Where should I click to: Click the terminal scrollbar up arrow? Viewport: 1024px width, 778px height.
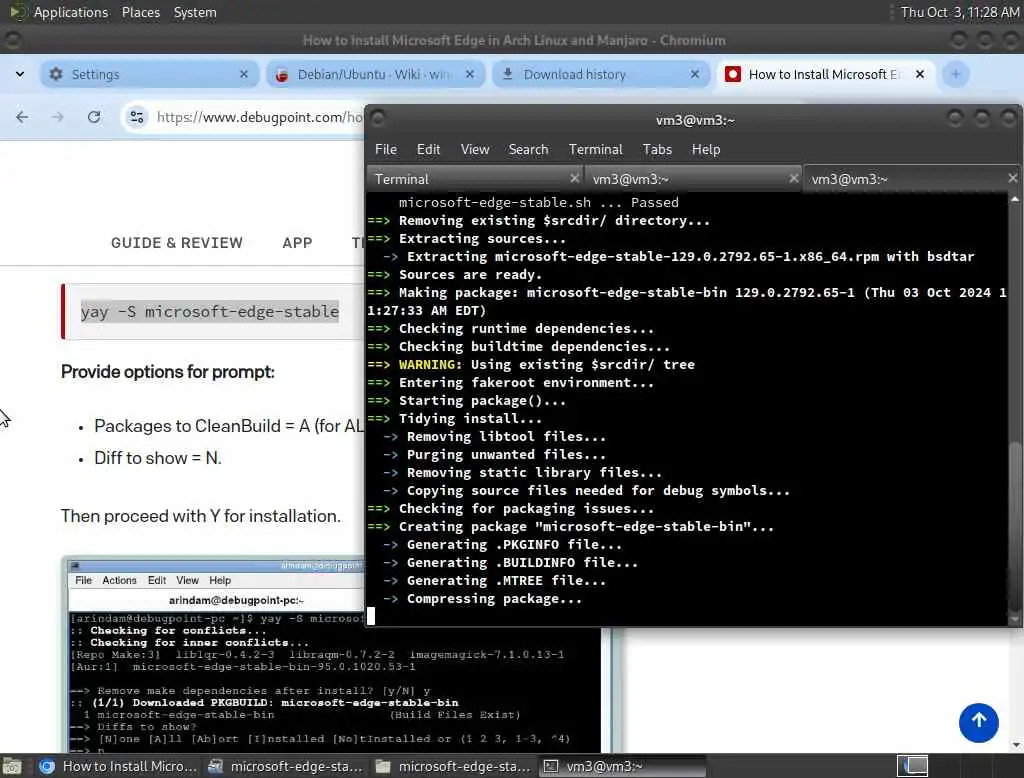click(x=1014, y=199)
